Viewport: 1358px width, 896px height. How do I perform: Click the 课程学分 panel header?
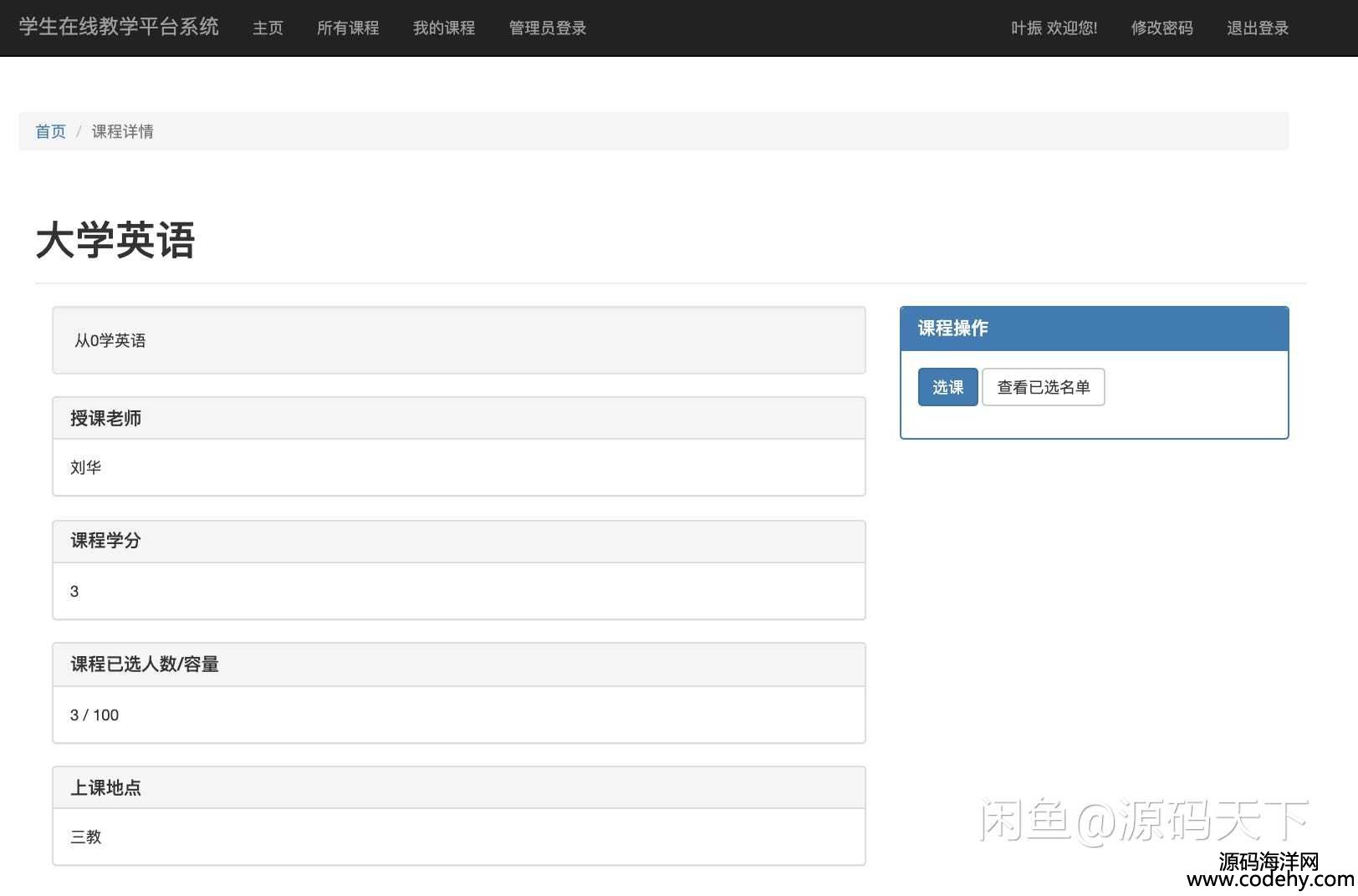pyautogui.click(x=459, y=541)
